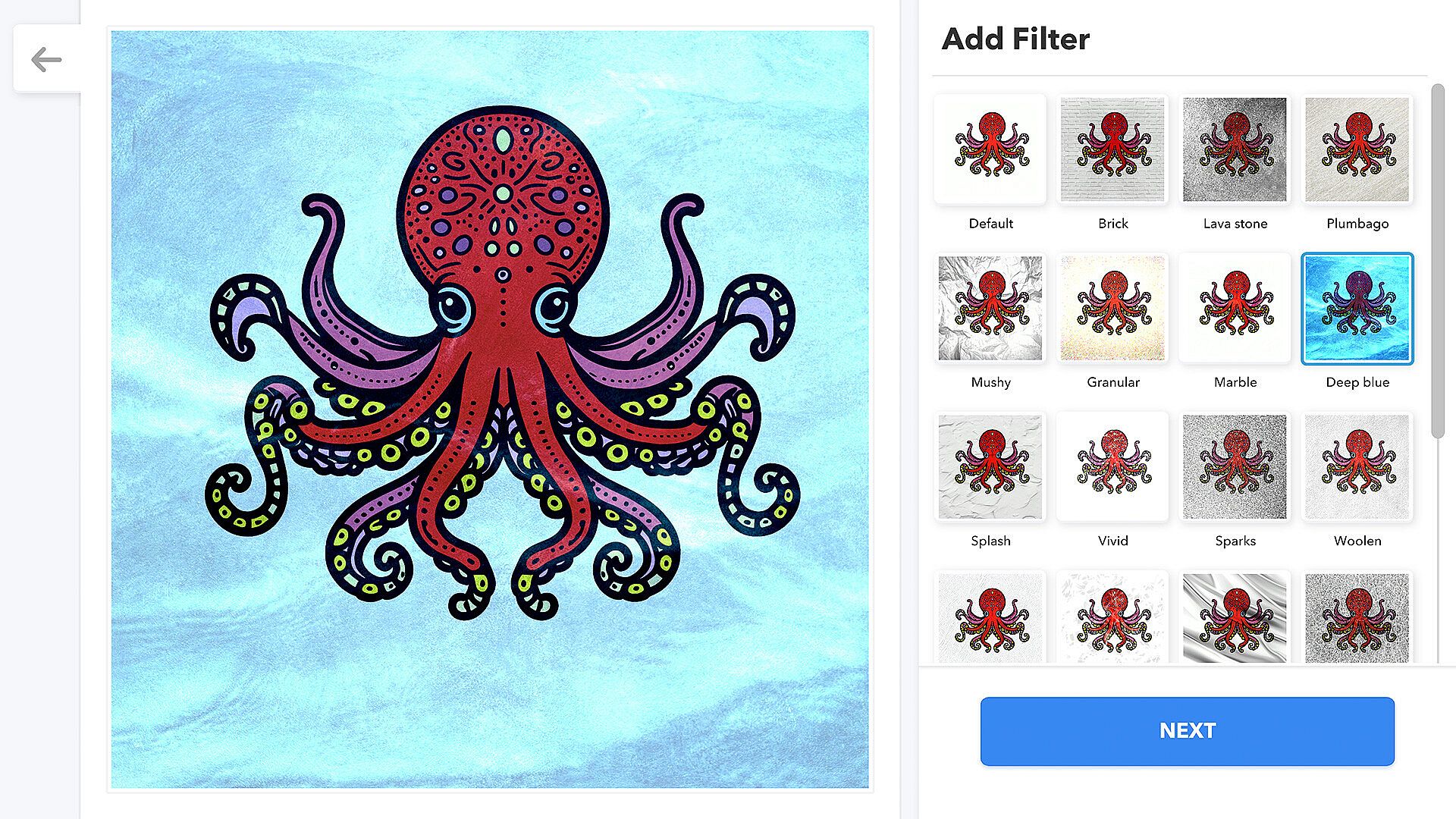Choose the dark glitter filter in bottom row

pyautogui.click(x=1357, y=617)
